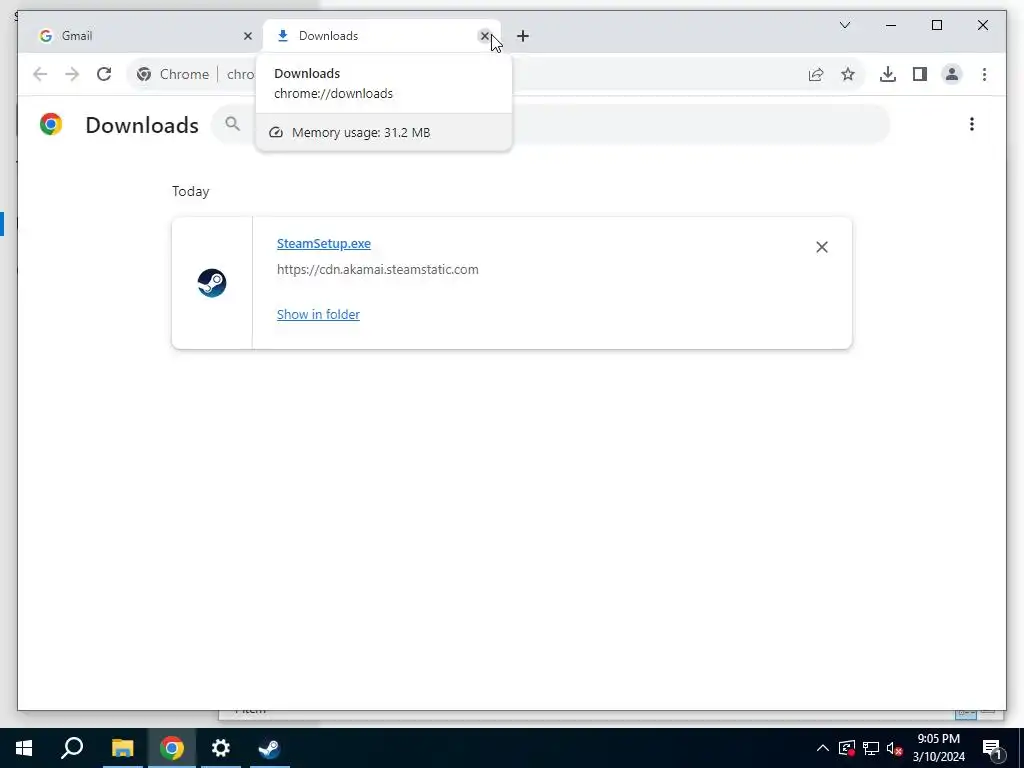The height and width of the screenshot is (768, 1024).
Task: Reload the current page
Action: pyautogui.click(x=104, y=74)
